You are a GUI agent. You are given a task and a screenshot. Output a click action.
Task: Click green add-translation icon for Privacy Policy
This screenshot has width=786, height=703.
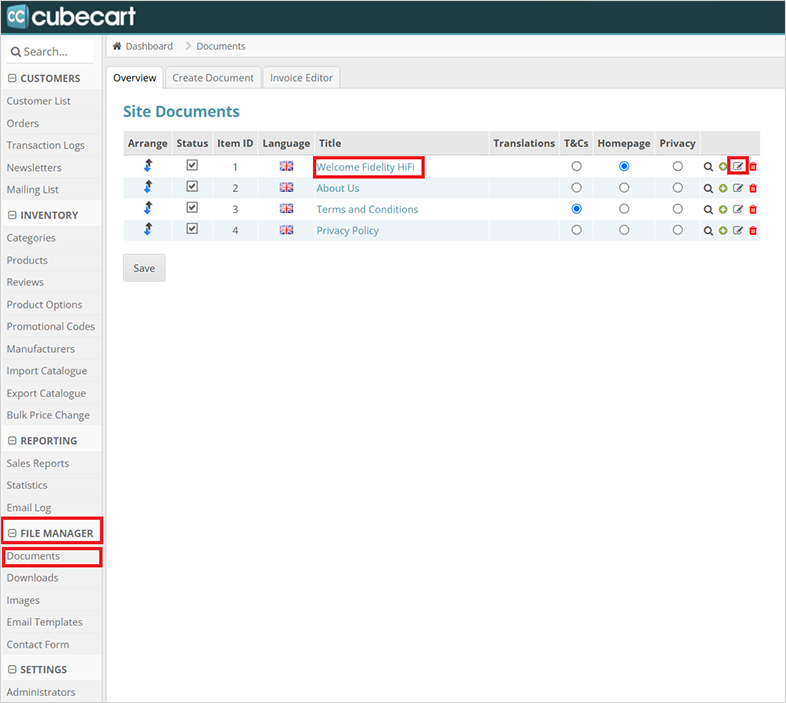pyautogui.click(x=723, y=231)
